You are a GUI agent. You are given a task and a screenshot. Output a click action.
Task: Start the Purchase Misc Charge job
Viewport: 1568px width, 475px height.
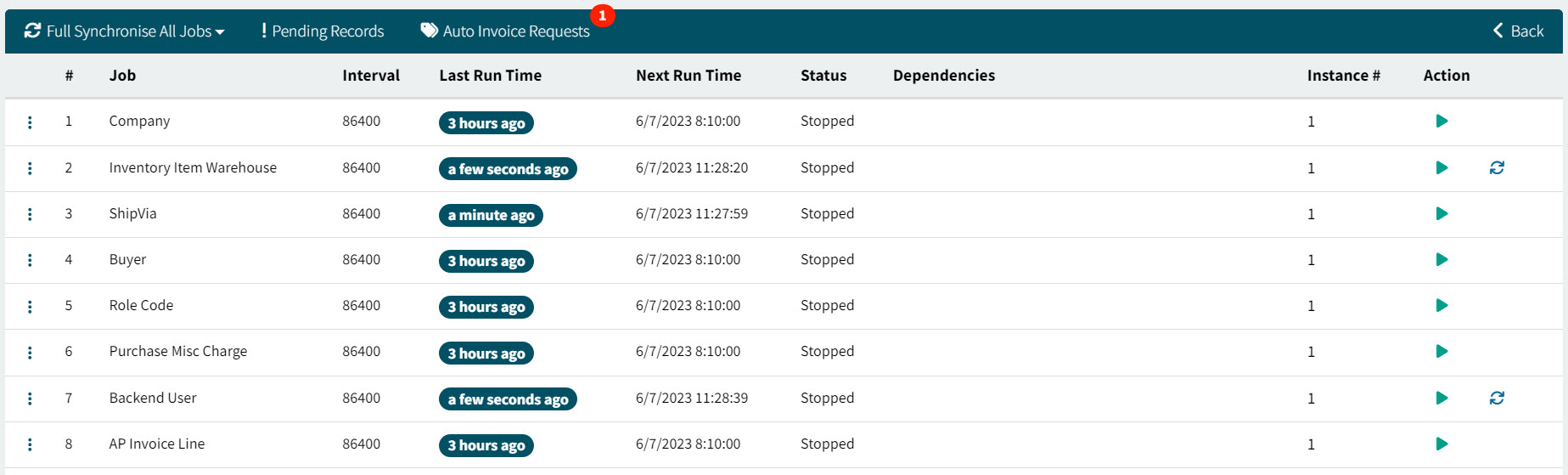click(1442, 352)
